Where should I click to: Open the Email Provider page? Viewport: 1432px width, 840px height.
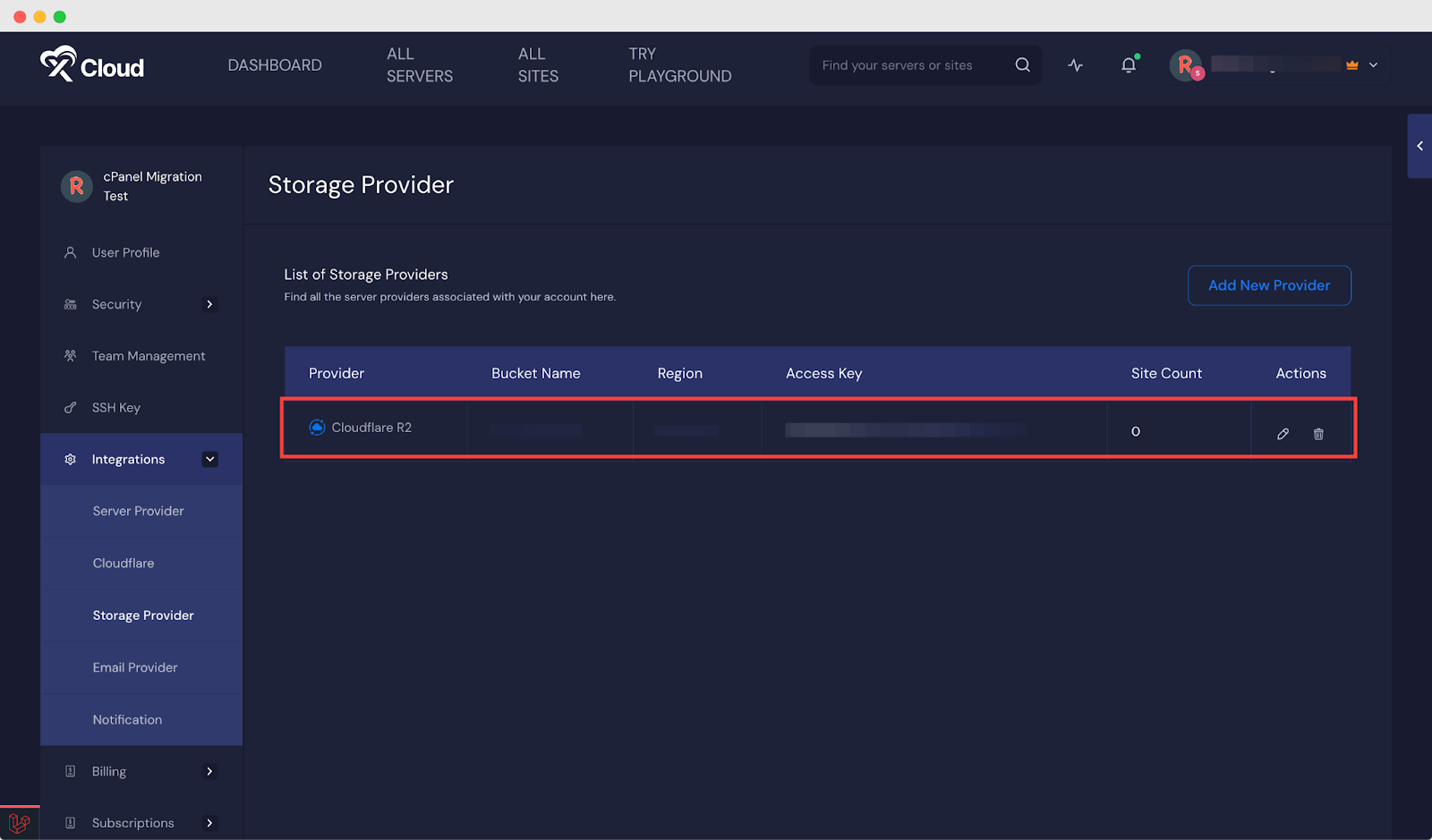pos(135,667)
